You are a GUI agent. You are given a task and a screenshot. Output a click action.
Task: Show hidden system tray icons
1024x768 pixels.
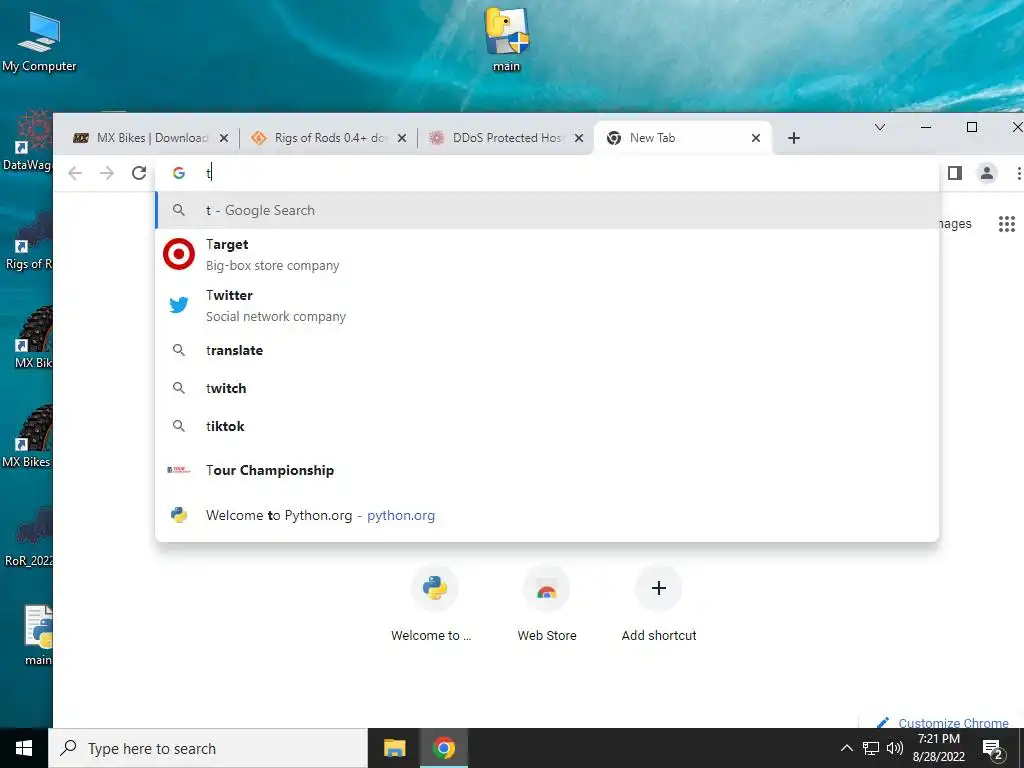(846, 748)
